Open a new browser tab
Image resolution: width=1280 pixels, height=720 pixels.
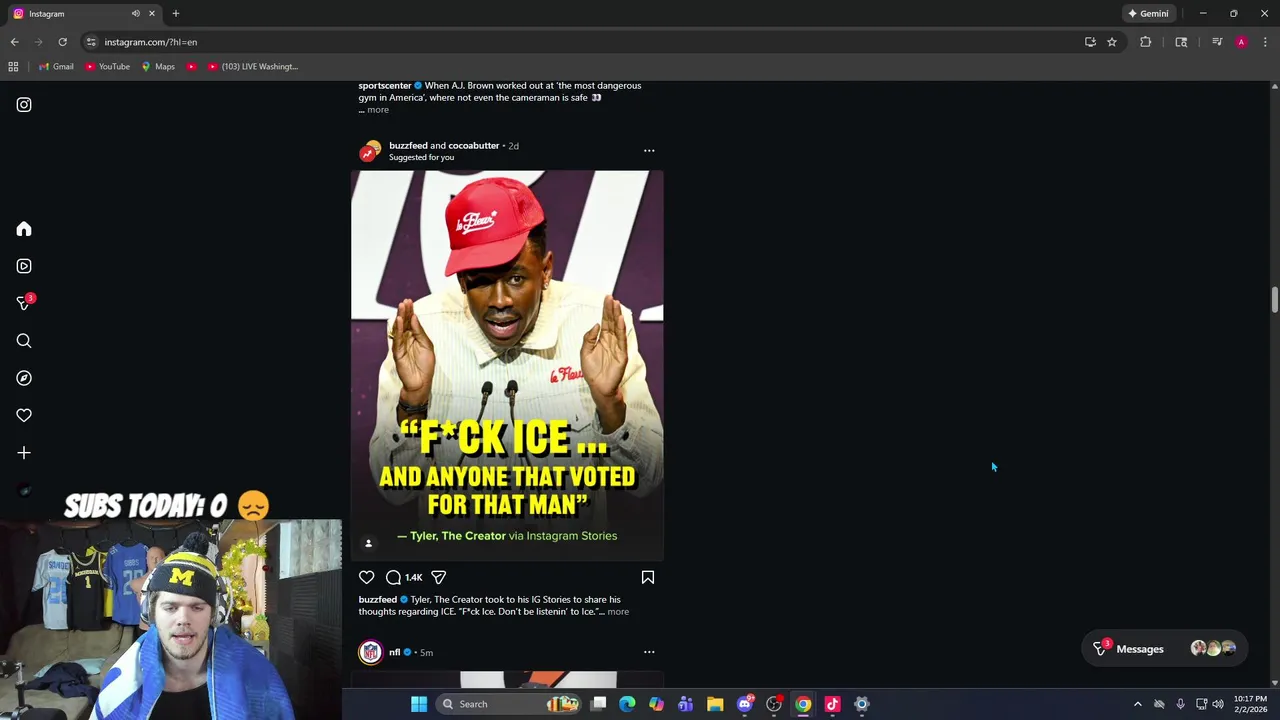click(x=176, y=14)
